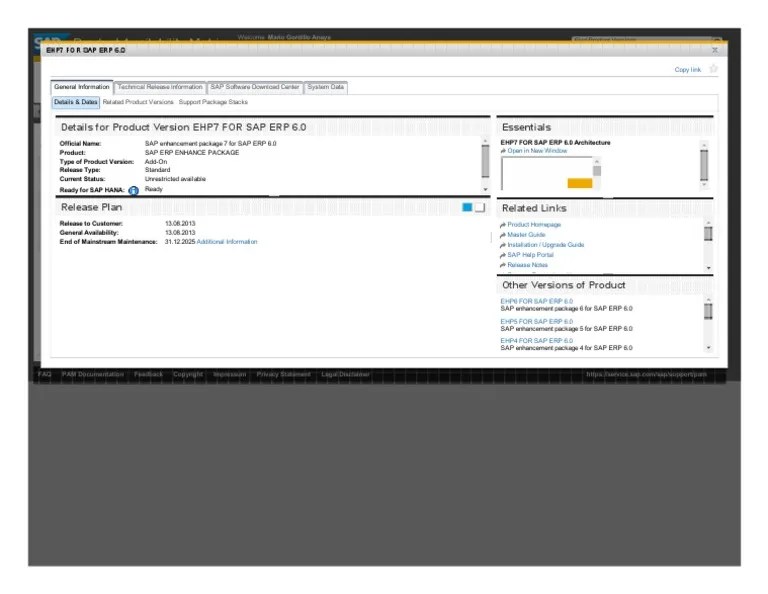Open the EHP6 FOR SAP ERP 6.0 link
The width and height of the screenshot is (768, 594).
(x=536, y=302)
